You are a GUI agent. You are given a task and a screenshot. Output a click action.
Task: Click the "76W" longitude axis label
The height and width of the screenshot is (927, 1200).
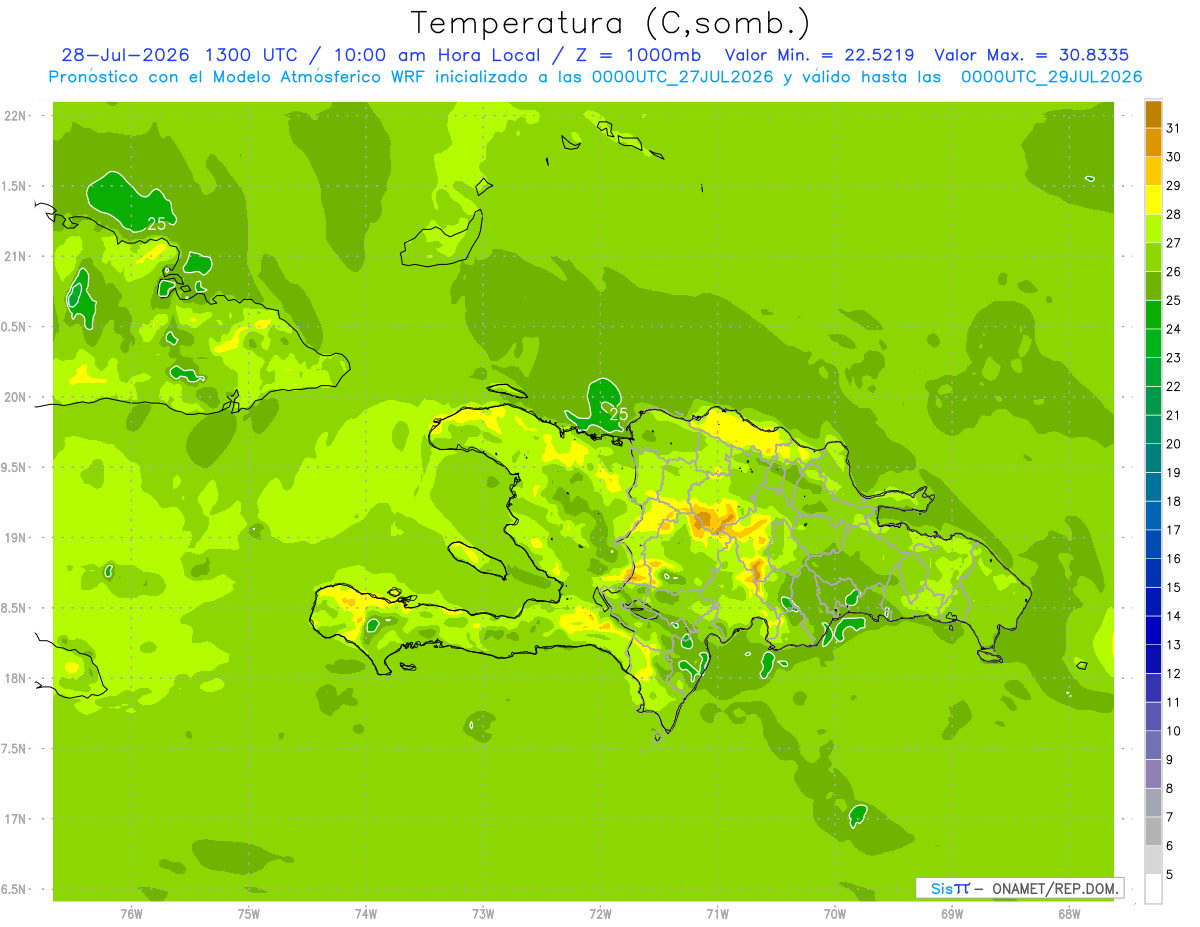pos(131,914)
